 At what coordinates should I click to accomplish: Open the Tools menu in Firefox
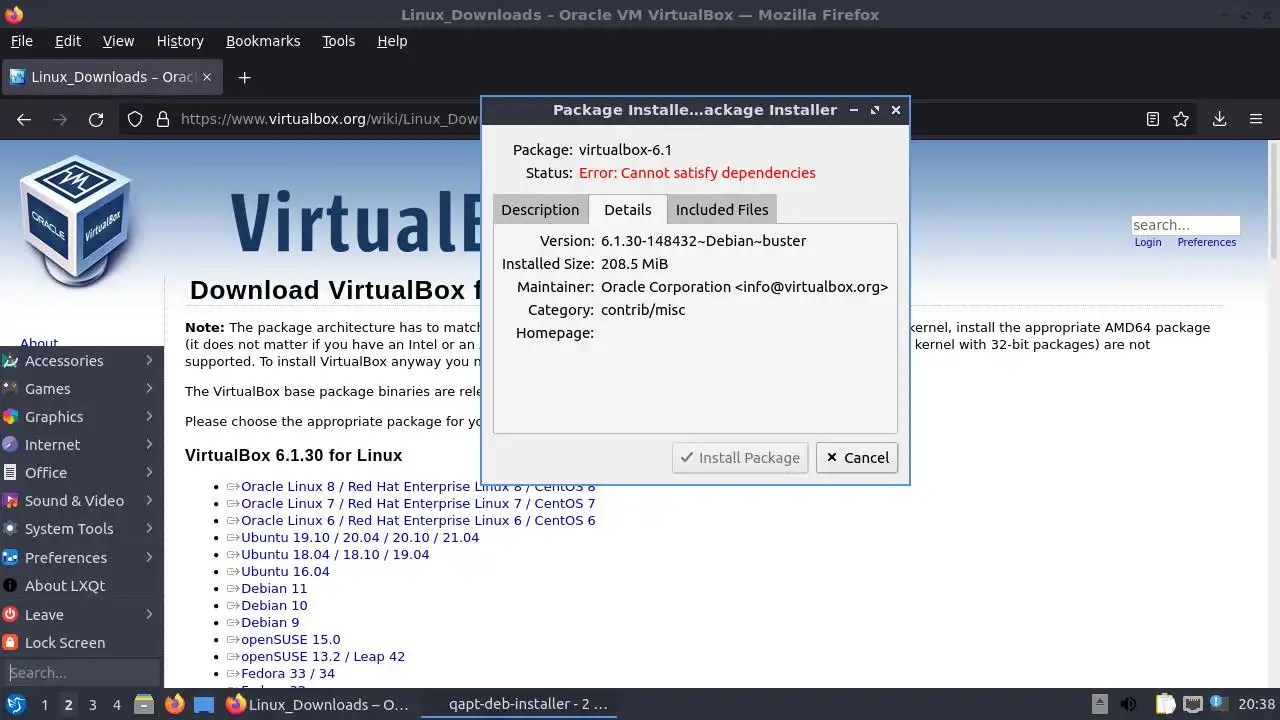click(338, 41)
